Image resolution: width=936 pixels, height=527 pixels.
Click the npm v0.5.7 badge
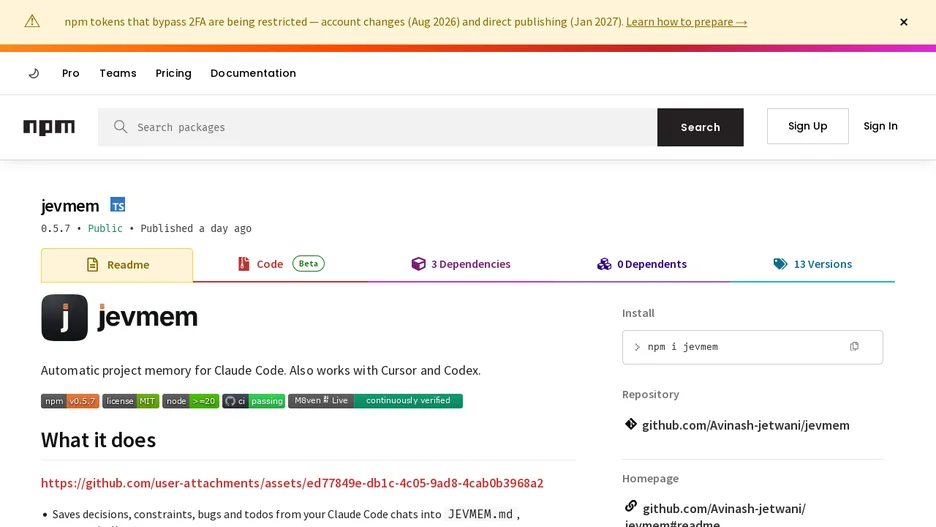coord(70,401)
